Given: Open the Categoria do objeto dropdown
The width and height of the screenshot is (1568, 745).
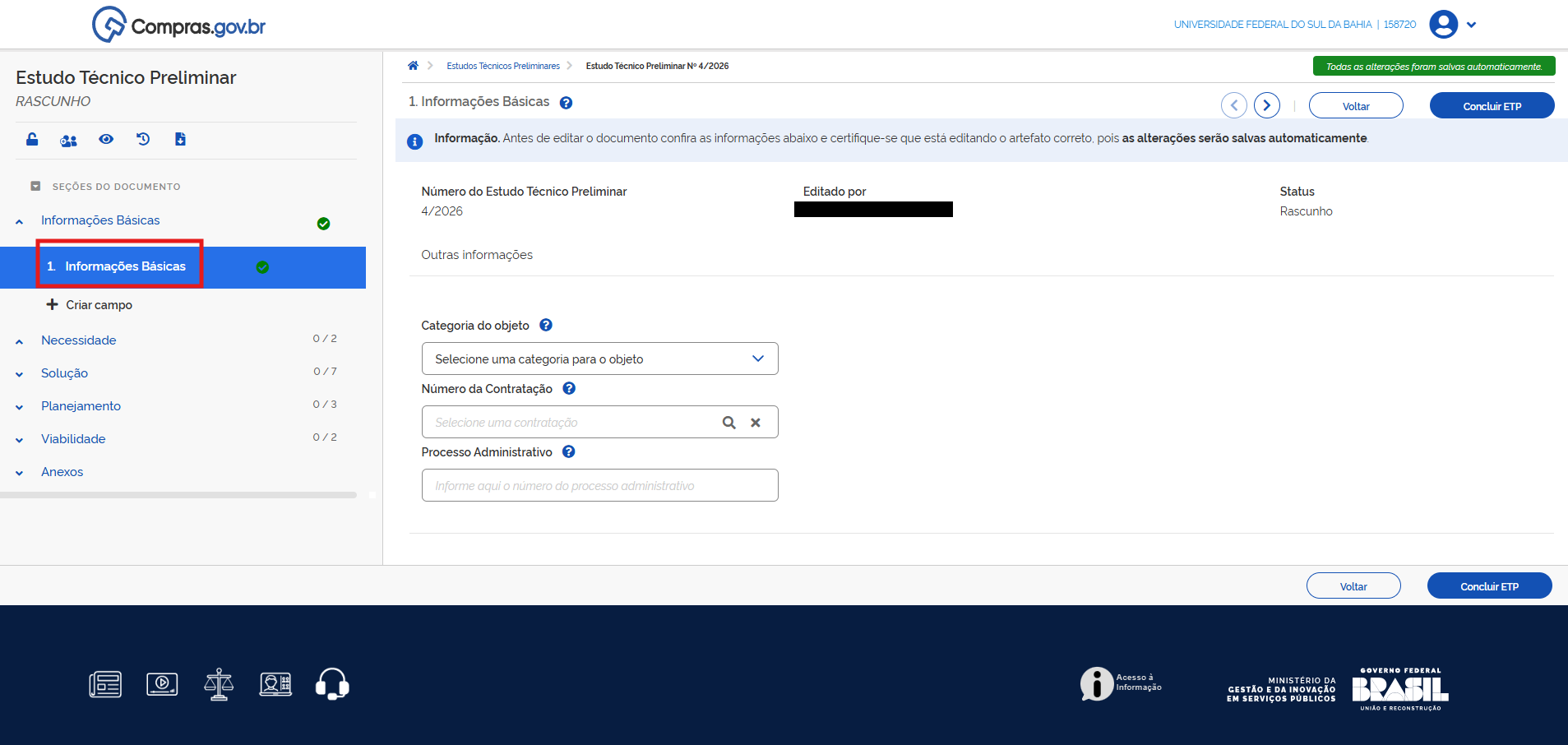Looking at the screenshot, I should [599, 359].
